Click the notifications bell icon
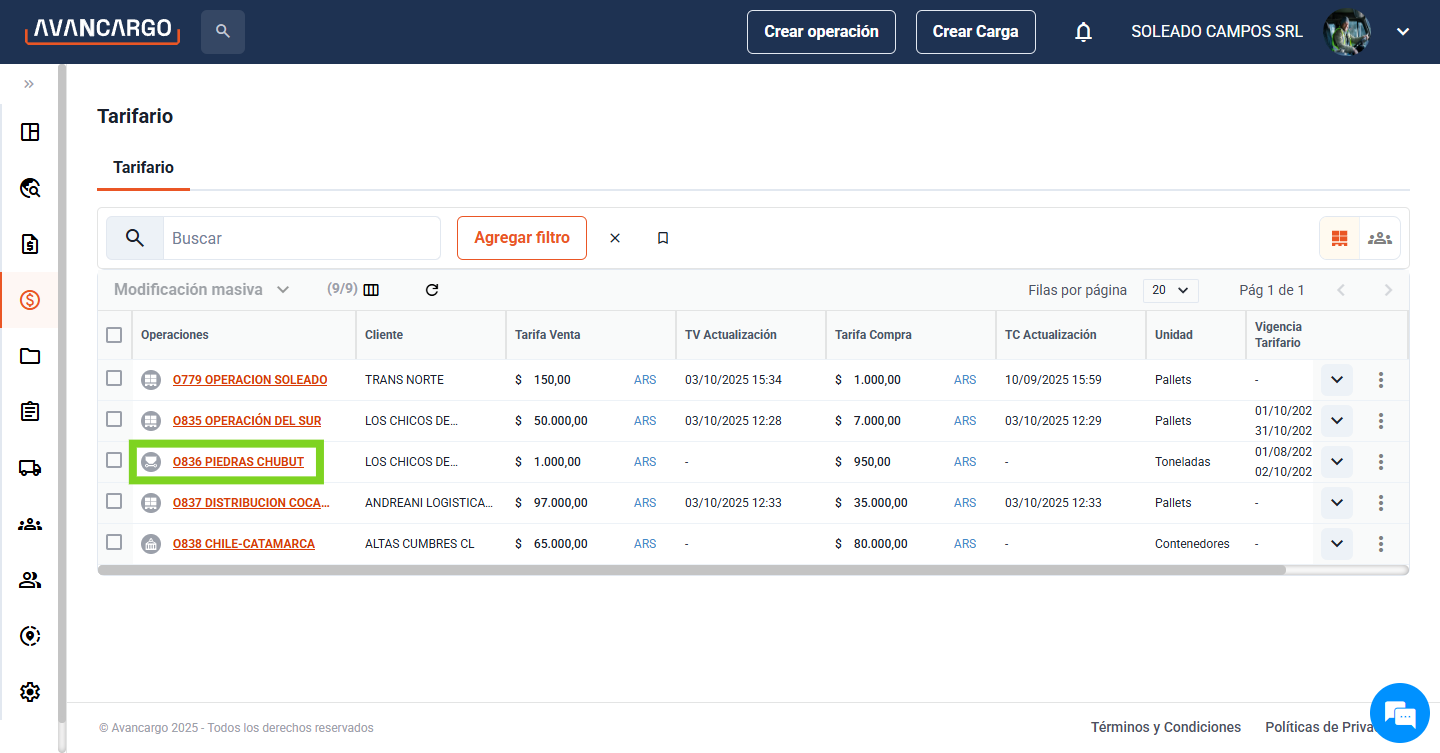This screenshot has height=753, width=1440. [1083, 32]
